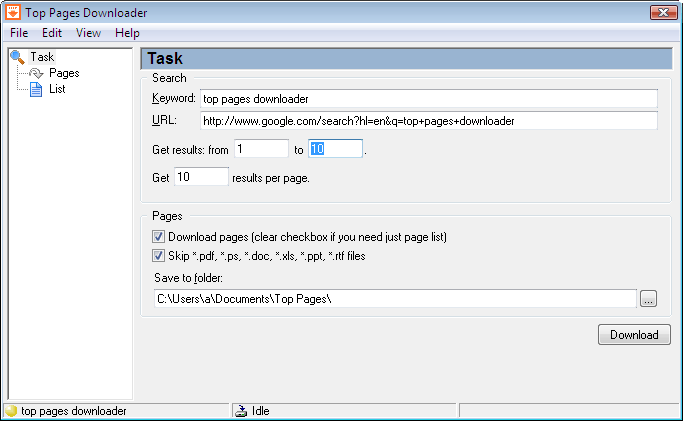Viewport: 683px width, 421px height.
Task: Click 'top pages downloader' text in status bar
Action: [x=74, y=411]
